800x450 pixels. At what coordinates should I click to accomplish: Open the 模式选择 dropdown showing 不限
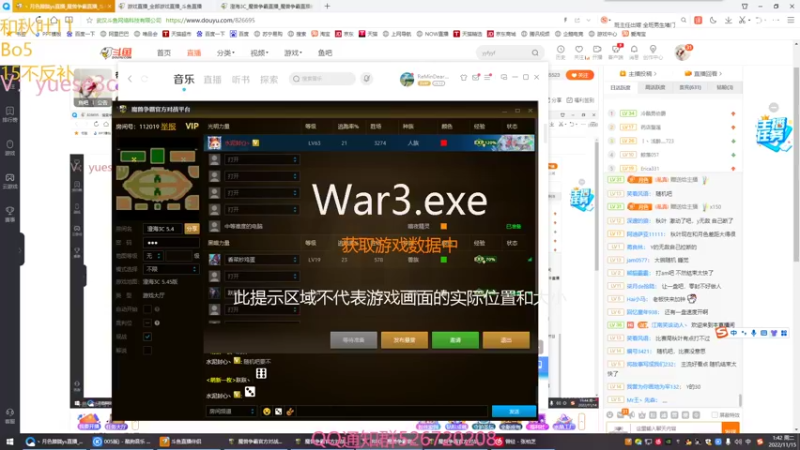(x=171, y=269)
